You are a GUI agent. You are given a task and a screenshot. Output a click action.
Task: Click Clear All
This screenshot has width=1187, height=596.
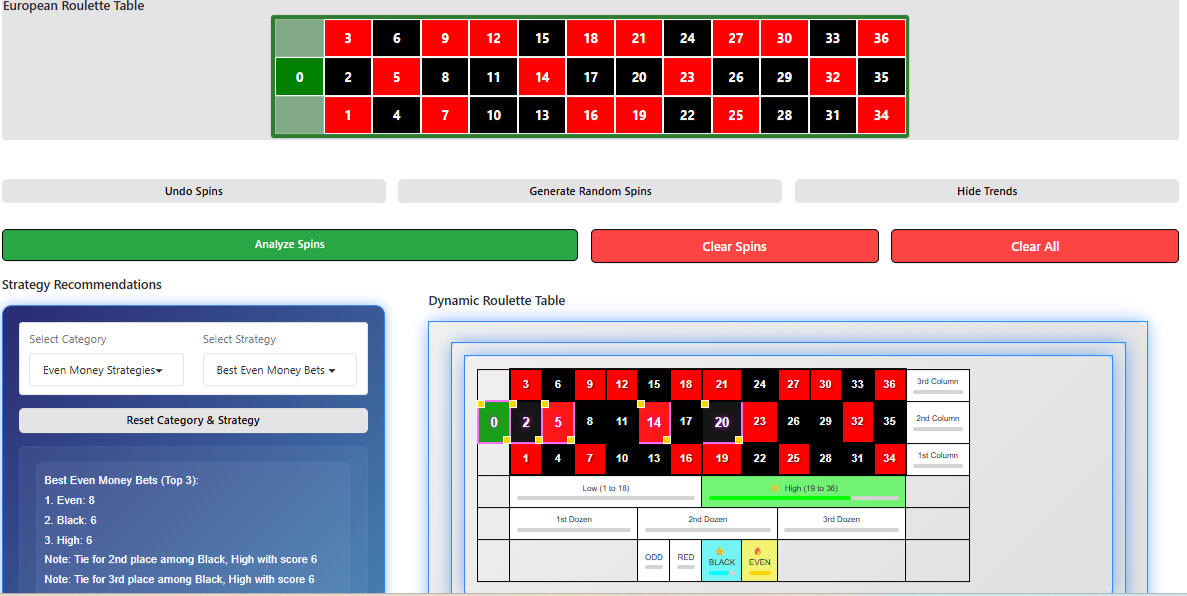pyautogui.click(x=1034, y=245)
